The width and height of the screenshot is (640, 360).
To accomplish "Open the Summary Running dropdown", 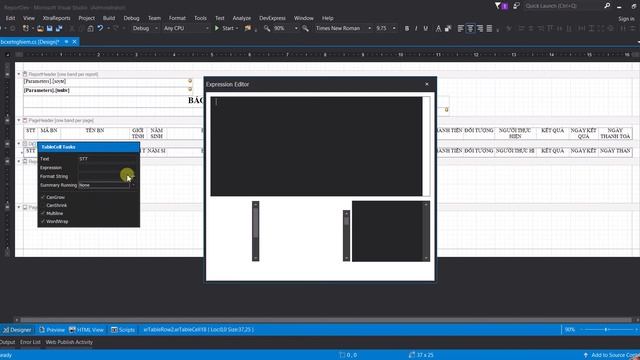I will tap(133, 185).
